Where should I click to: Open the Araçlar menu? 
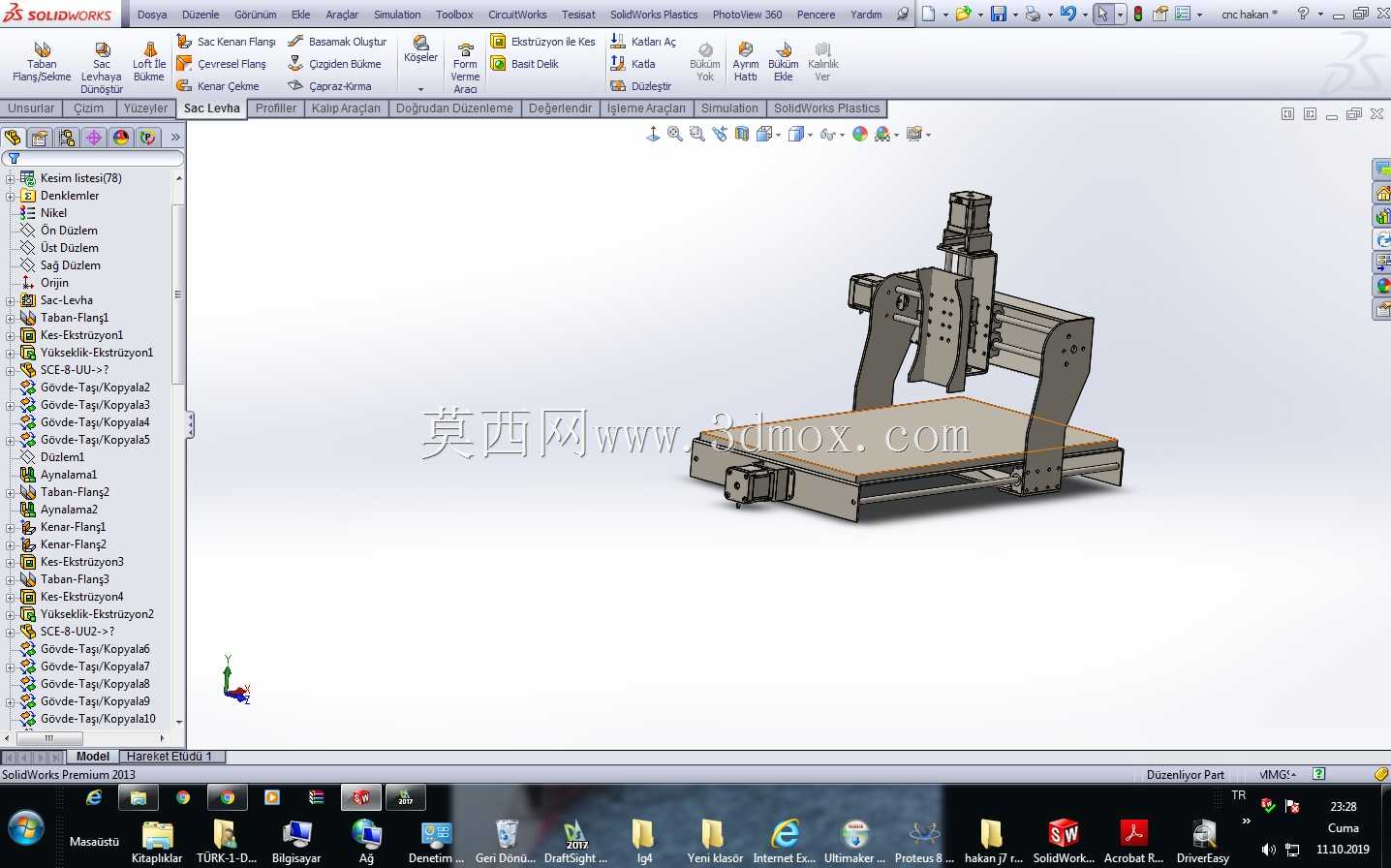coord(342,15)
